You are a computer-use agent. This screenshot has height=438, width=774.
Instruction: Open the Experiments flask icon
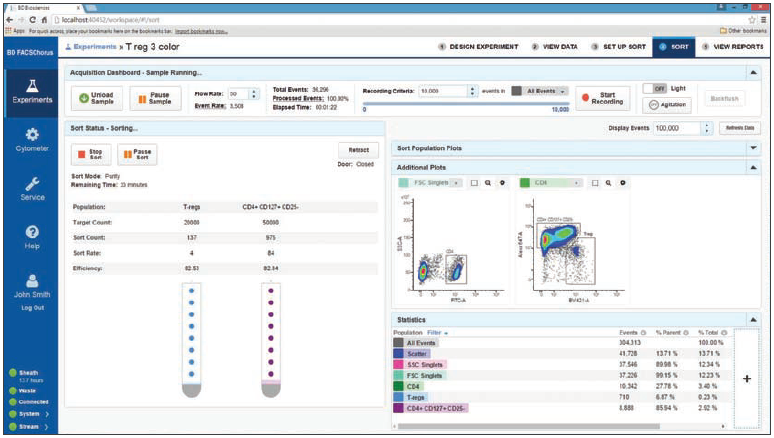pyautogui.click(x=32, y=86)
